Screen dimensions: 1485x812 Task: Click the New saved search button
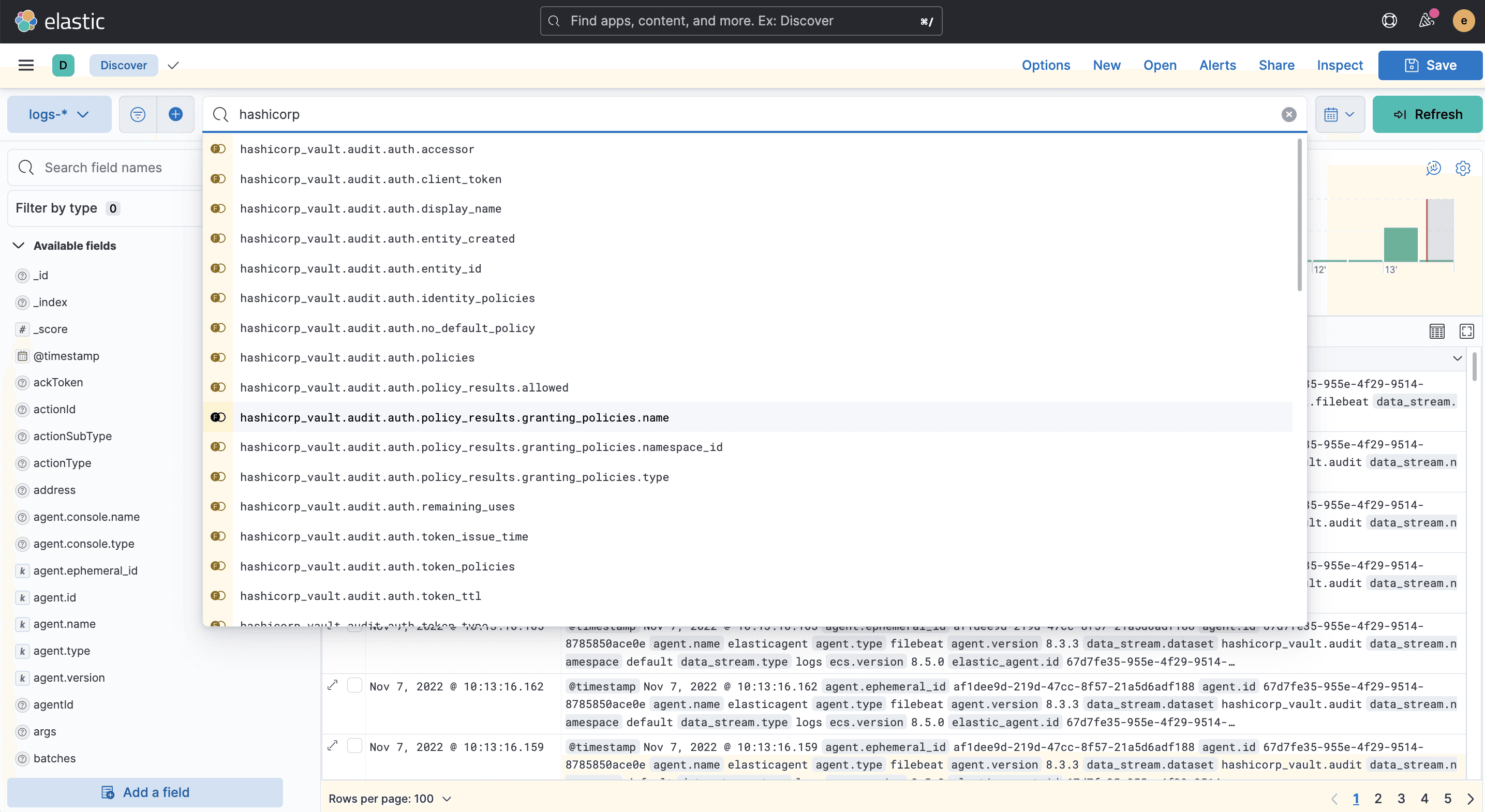(x=1107, y=65)
